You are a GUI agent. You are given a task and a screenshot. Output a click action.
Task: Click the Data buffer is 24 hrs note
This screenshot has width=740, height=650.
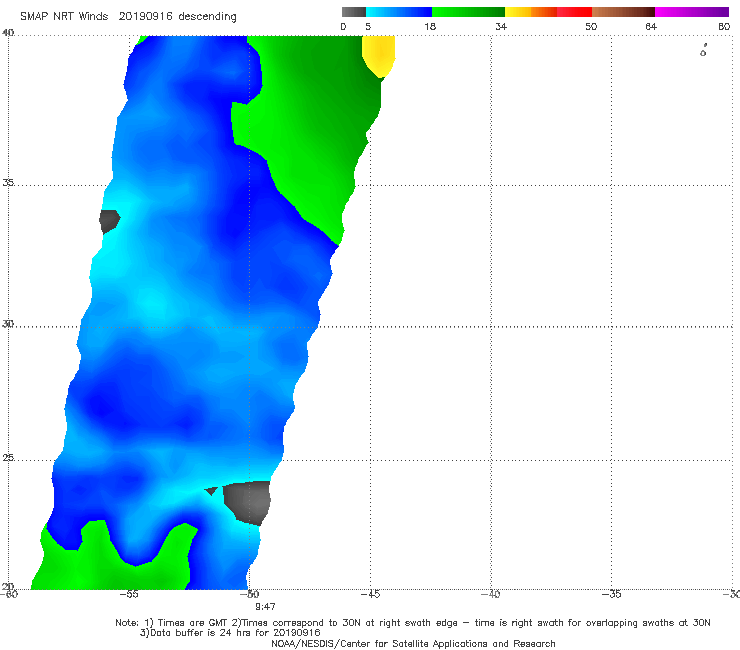point(230,633)
